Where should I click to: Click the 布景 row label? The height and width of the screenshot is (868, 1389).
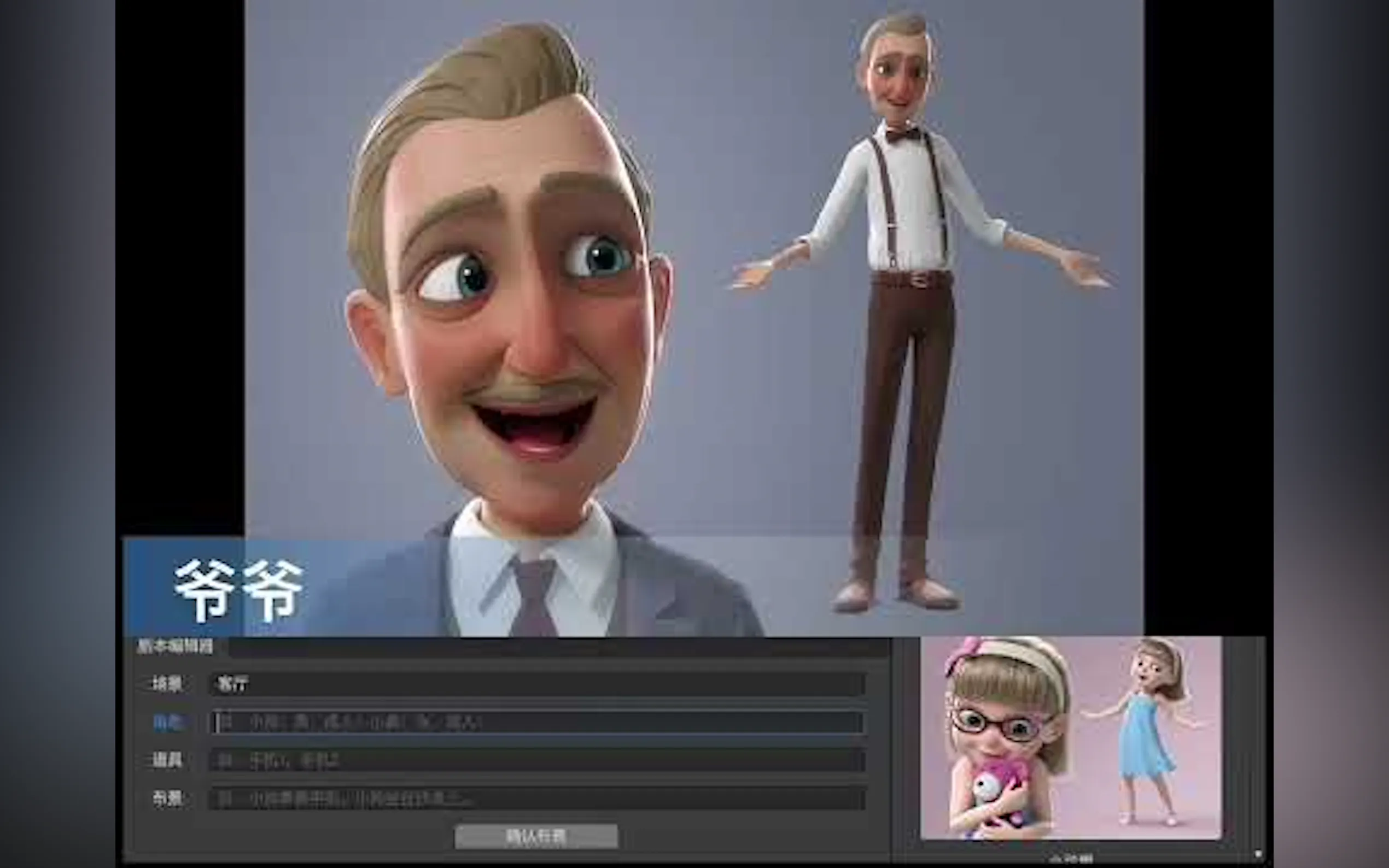click(x=167, y=799)
